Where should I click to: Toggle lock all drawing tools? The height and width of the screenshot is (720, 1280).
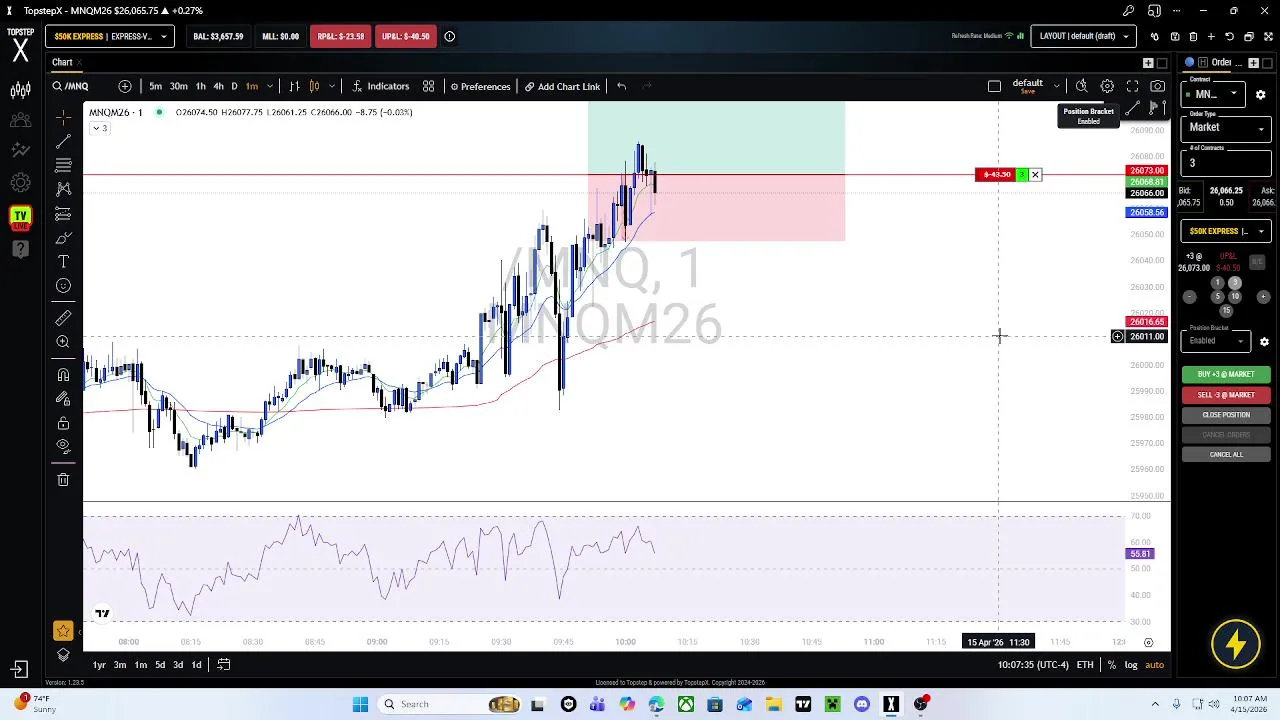pyautogui.click(x=63, y=423)
